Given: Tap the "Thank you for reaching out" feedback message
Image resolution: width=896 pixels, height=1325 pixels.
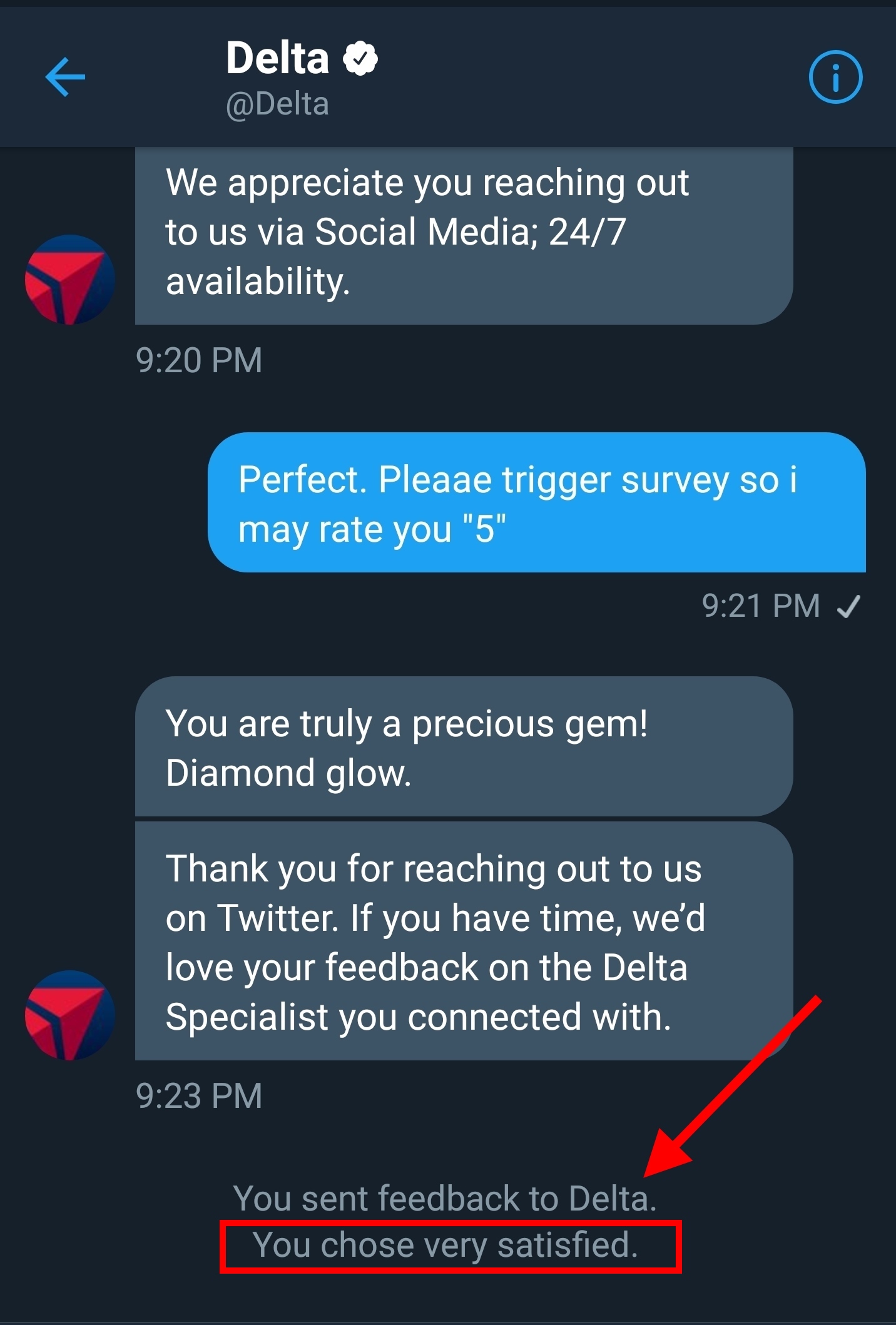Looking at the screenshot, I should coord(463,942).
